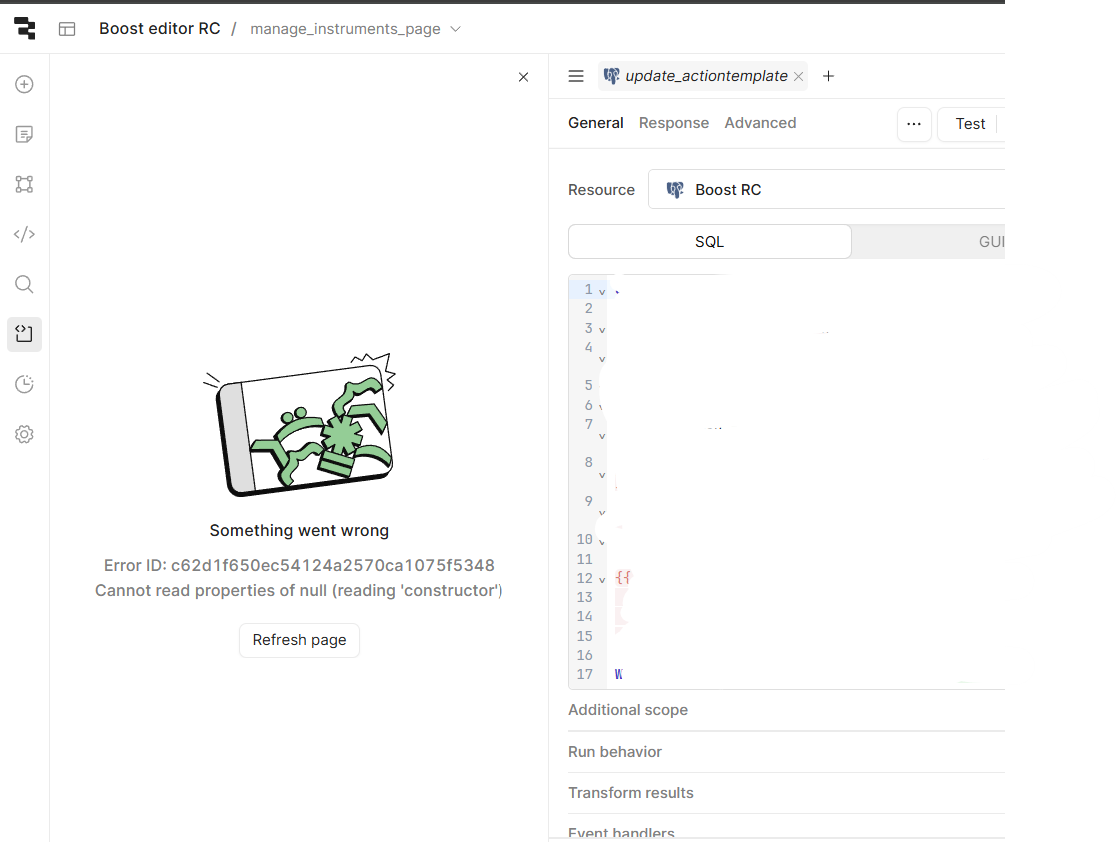Open the Resource dropdown showing Boost RC
1117x842 pixels.
coord(826,190)
